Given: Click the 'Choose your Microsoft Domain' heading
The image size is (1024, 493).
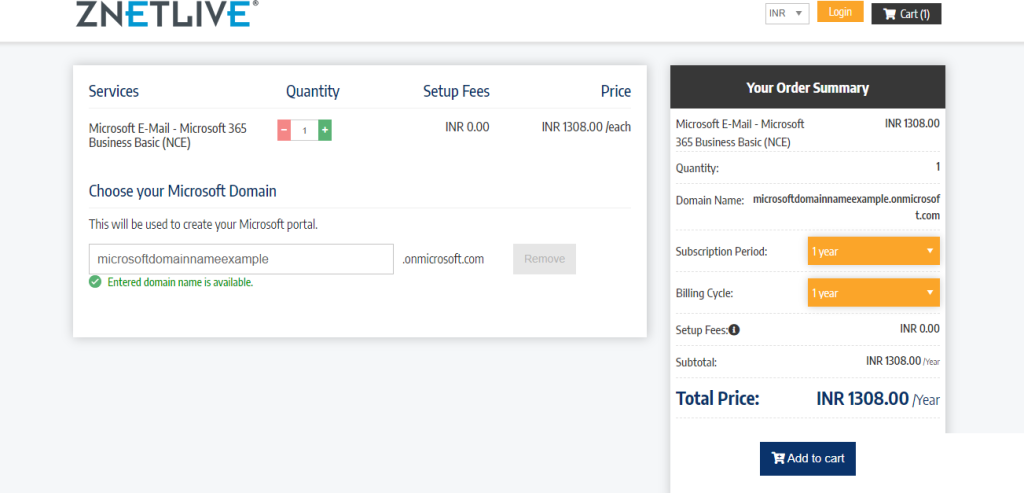Looking at the screenshot, I should pyautogui.click(x=182, y=191).
